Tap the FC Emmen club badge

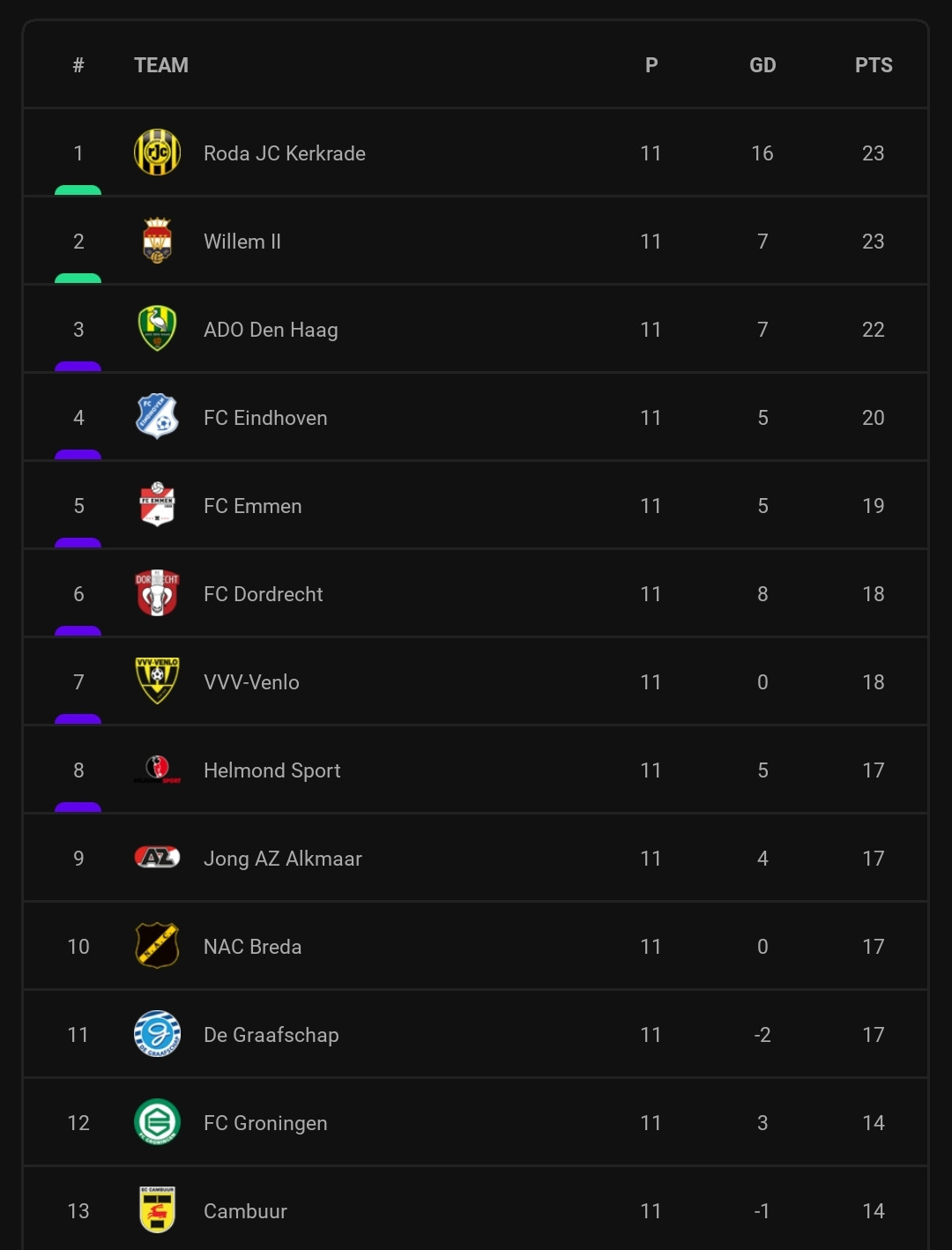click(157, 505)
